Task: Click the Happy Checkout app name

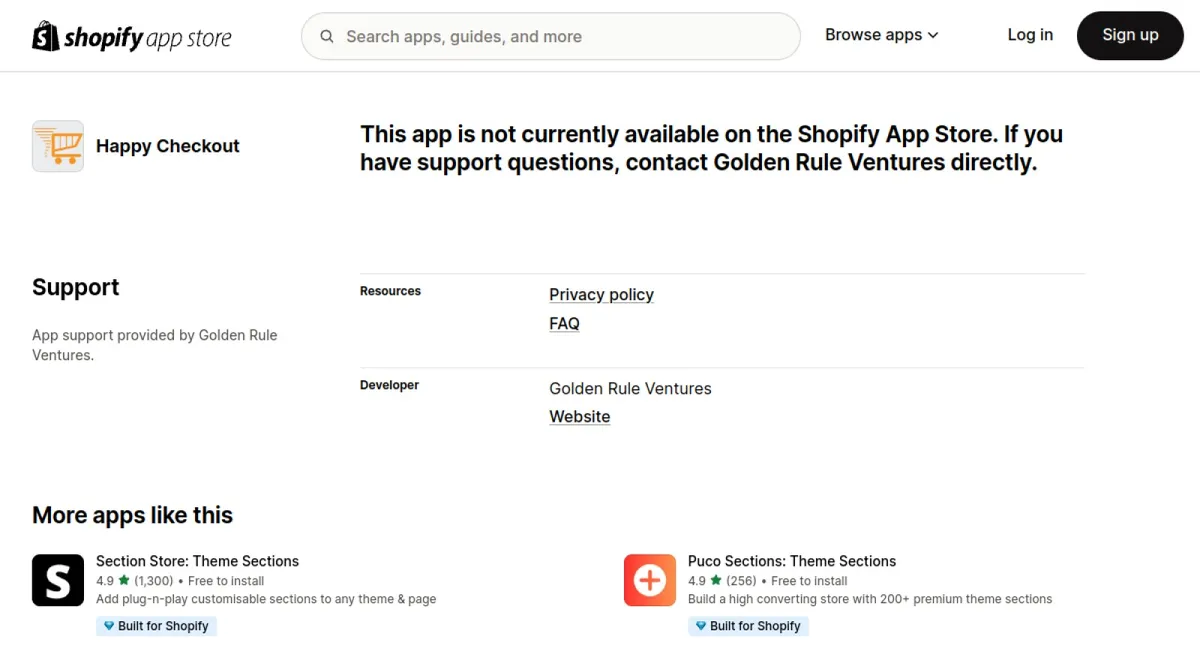Action: click(167, 146)
